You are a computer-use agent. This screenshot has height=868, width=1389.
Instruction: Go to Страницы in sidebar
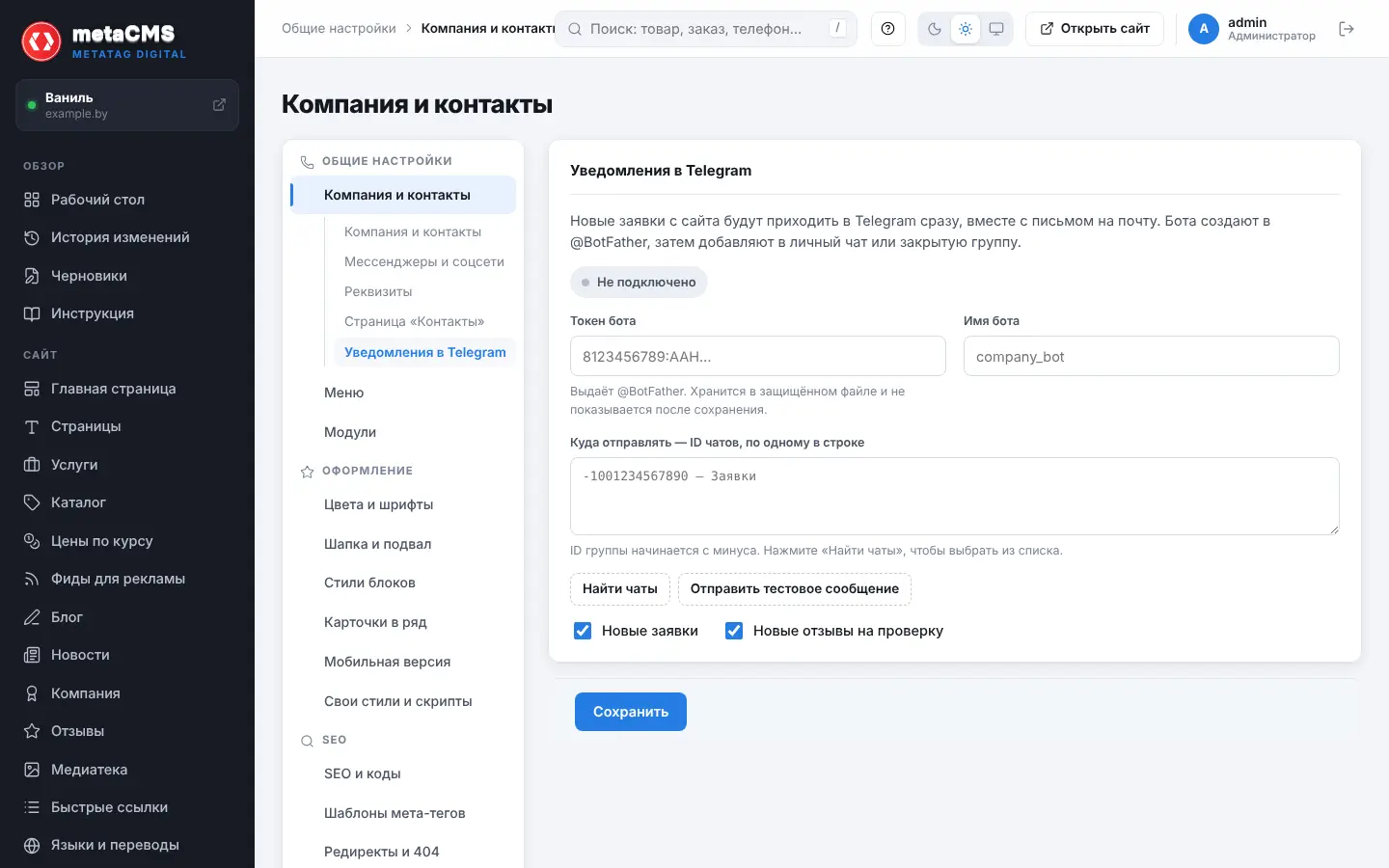pyautogui.click(x=127, y=426)
